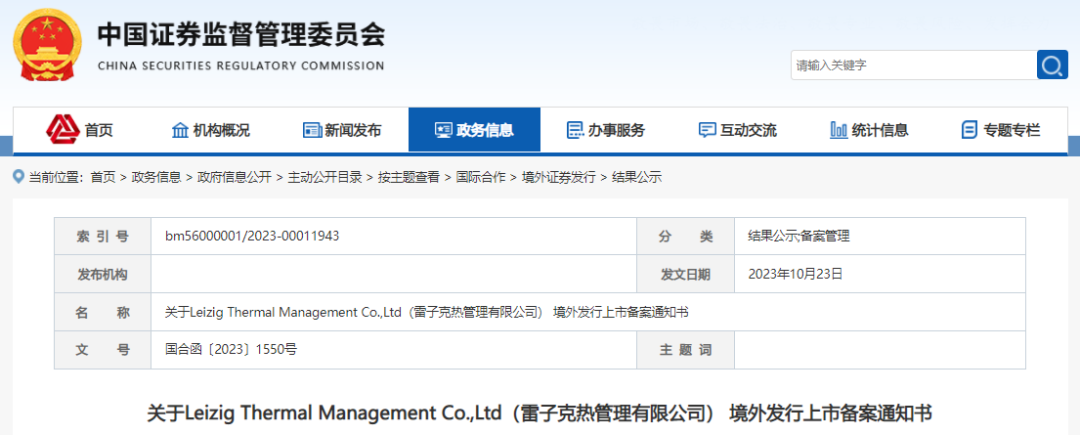
Task: Click the 中国证券监督管理委员会 site title
Action: (241, 36)
